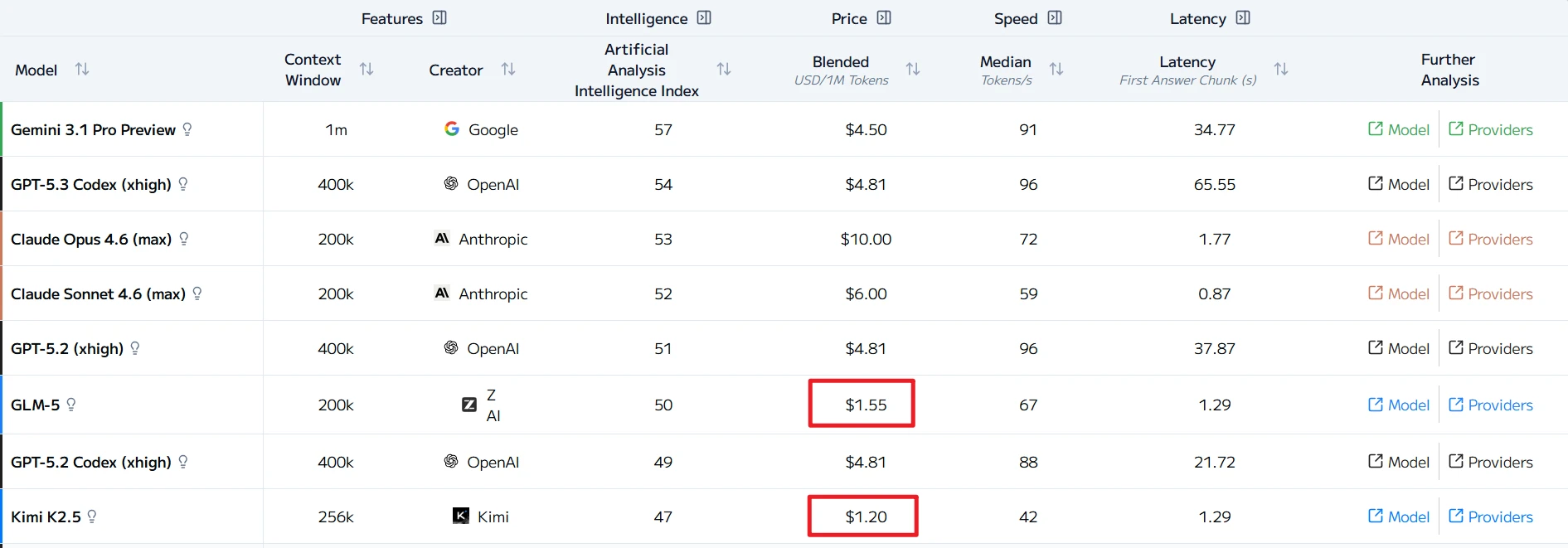Sort by Blended price column
This screenshot has width=1568, height=548.
pyautogui.click(x=913, y=70)
